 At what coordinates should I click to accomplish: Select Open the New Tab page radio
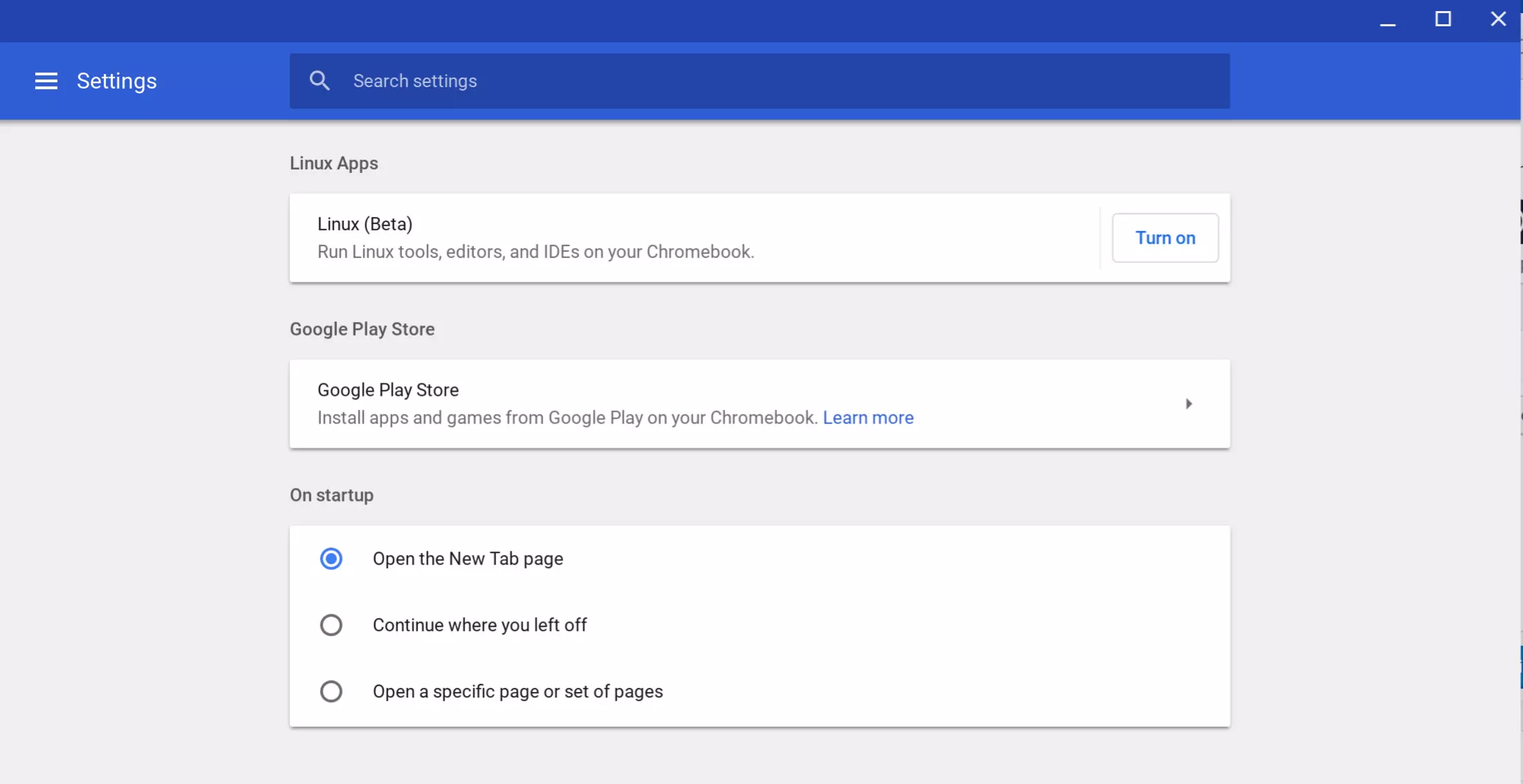[331, 558]
